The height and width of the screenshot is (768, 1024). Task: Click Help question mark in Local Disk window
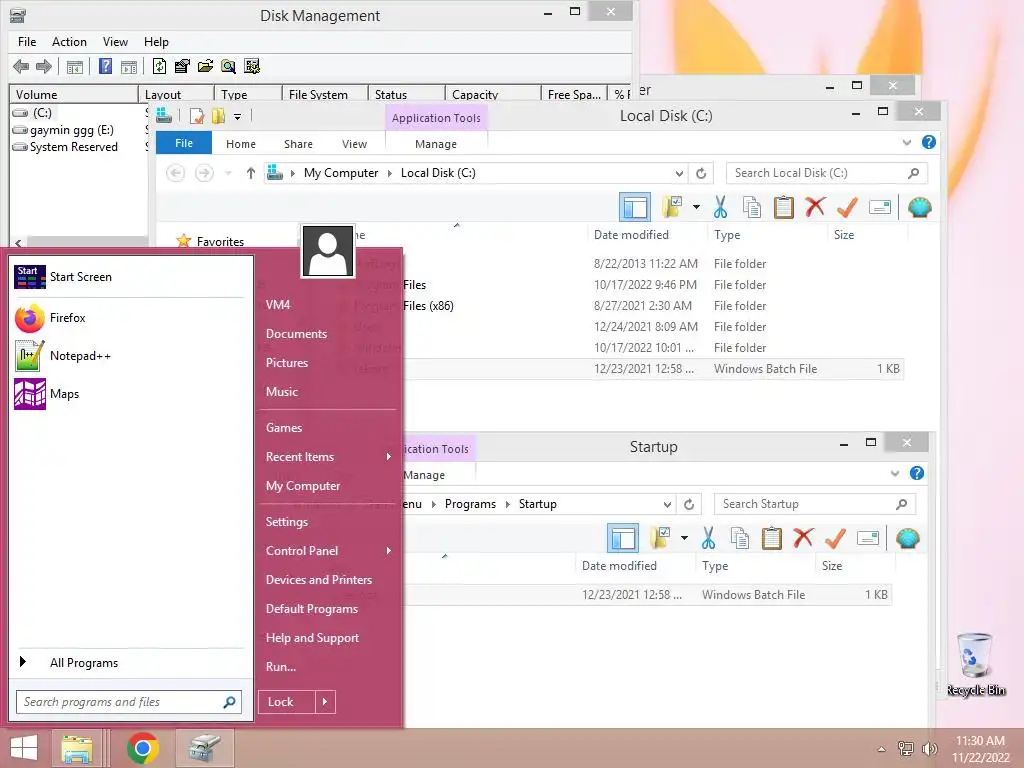929,142
